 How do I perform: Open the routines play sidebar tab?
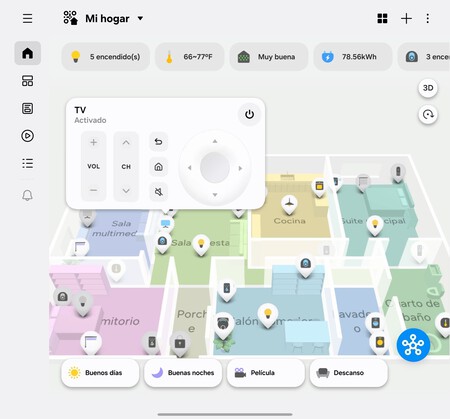[x=28, y=136]
